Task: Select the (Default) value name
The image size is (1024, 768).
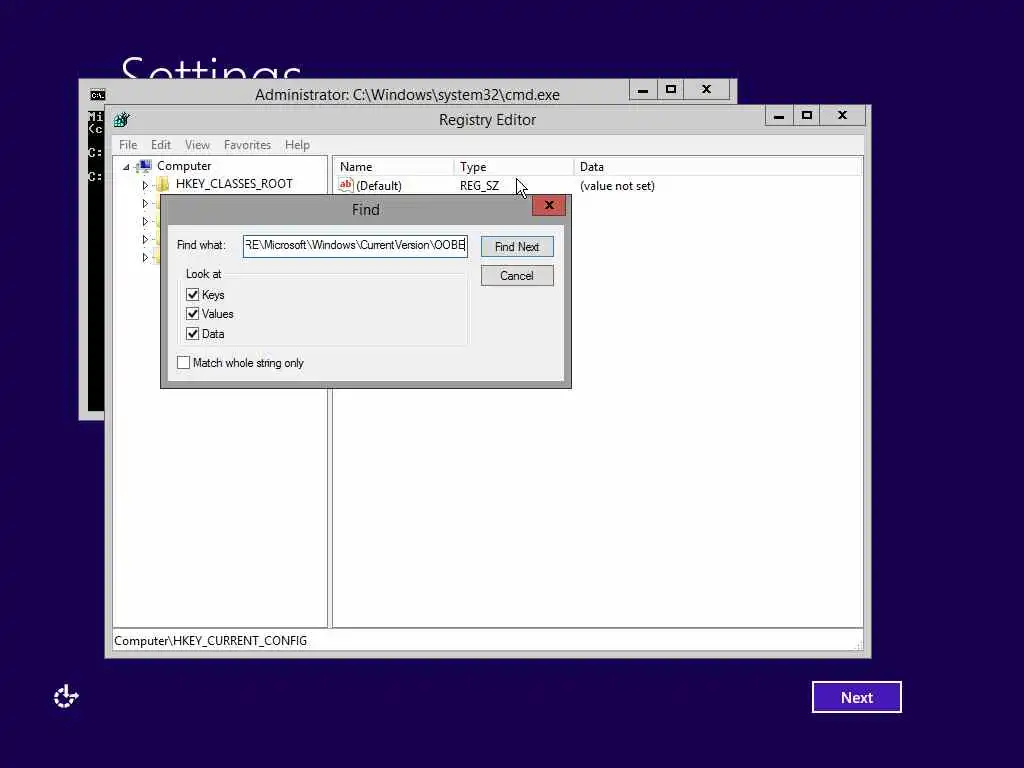Action: click(379, 186)
